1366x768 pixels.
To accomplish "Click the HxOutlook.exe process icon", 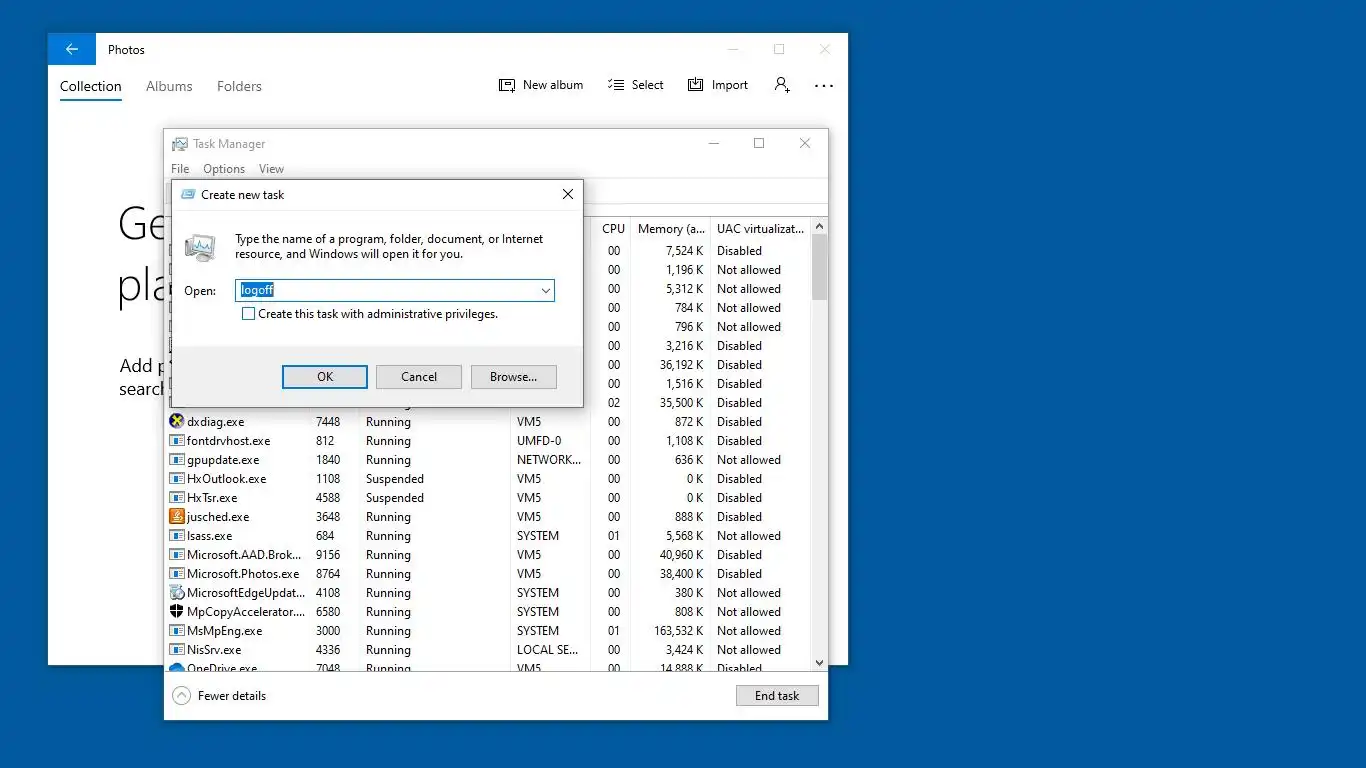I will [x=177, y=479].
